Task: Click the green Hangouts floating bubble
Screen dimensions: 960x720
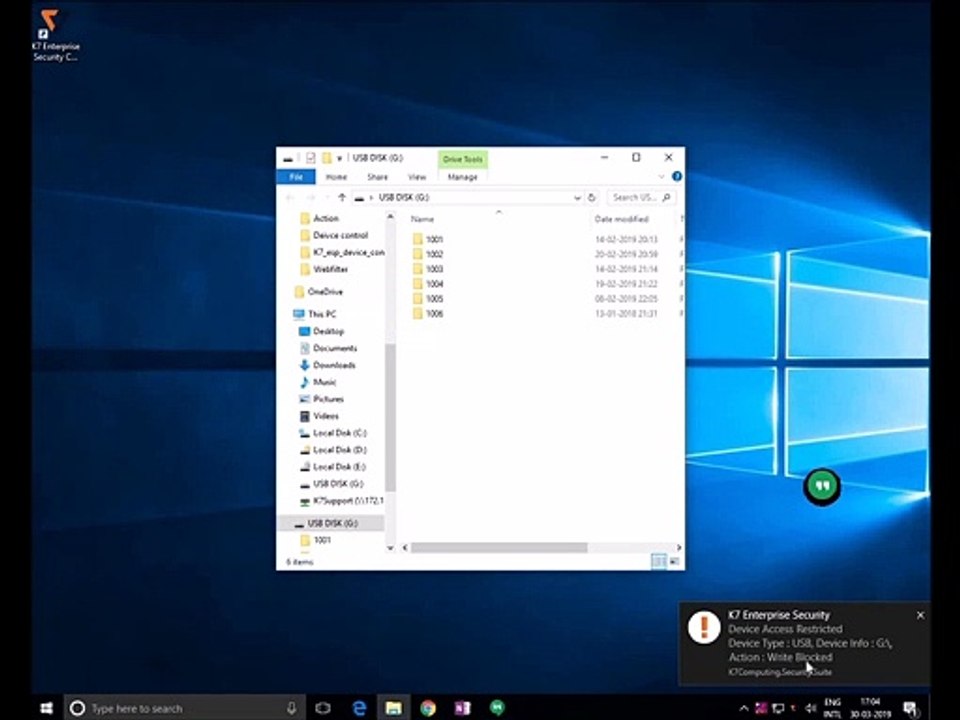Action: [822, 487]
